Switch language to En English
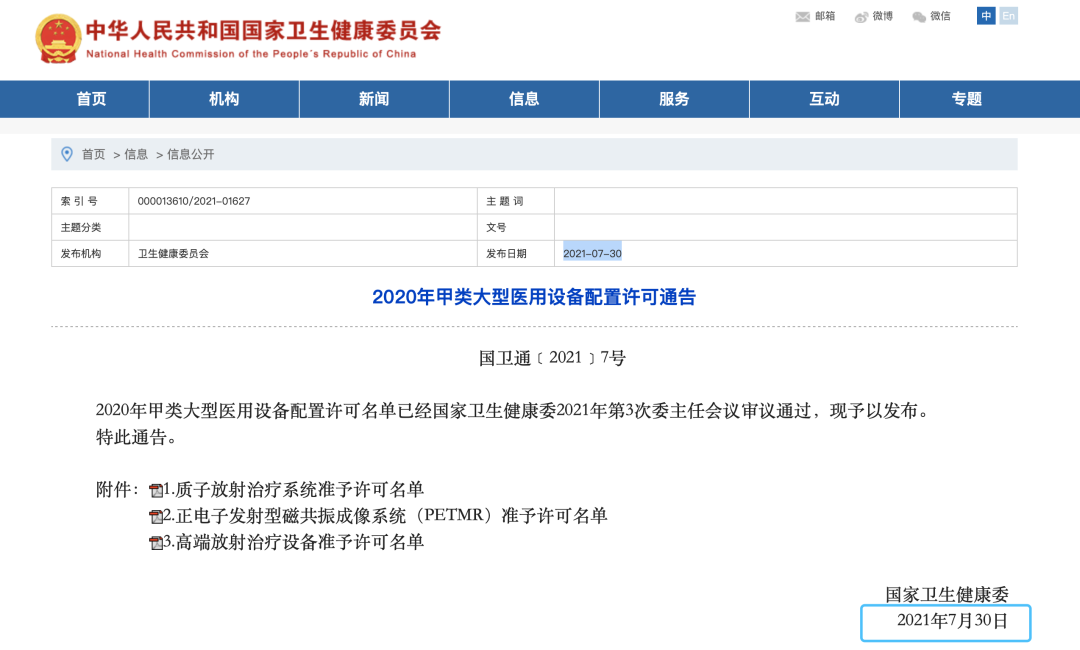The image size is (1080, 650). (1008, 16)
